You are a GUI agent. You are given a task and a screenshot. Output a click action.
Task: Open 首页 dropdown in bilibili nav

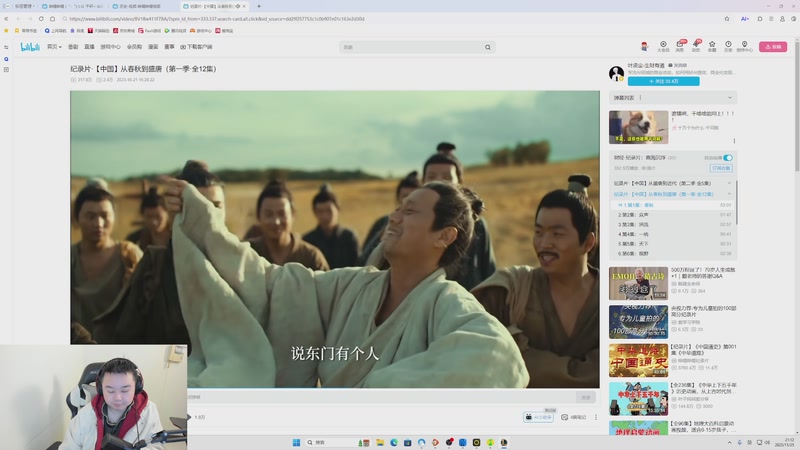pyautogui.click(x=54, y=47)
